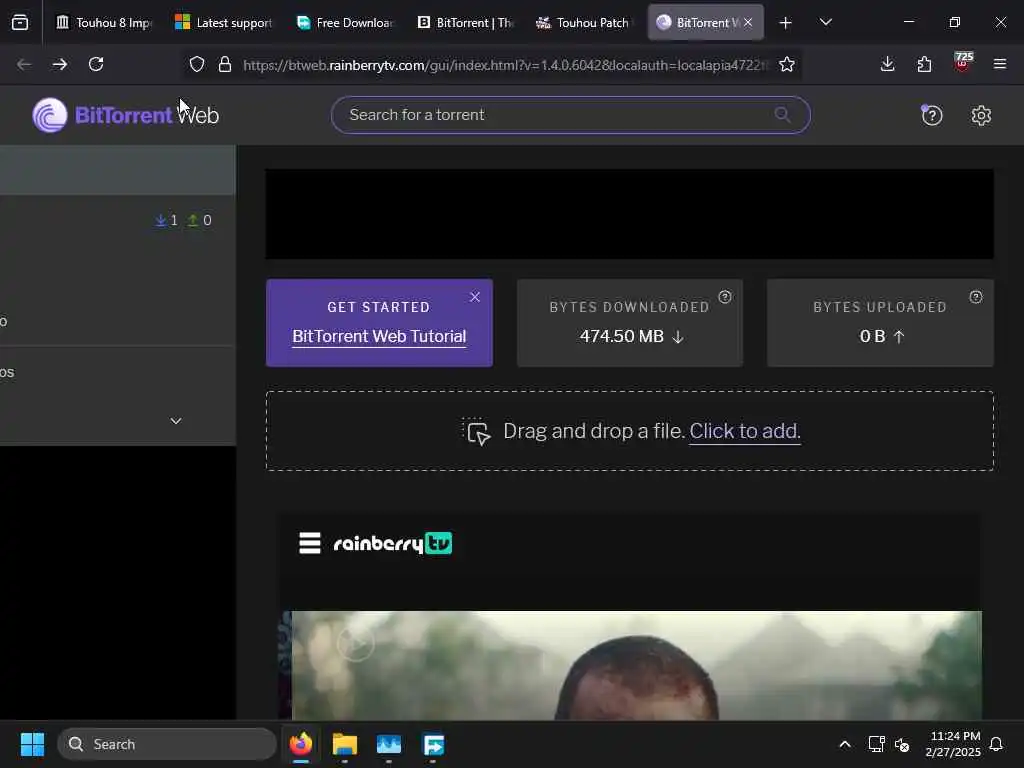Open the notification bell
The width and height of the screenshot is (1024, 768).
point(996,744)
